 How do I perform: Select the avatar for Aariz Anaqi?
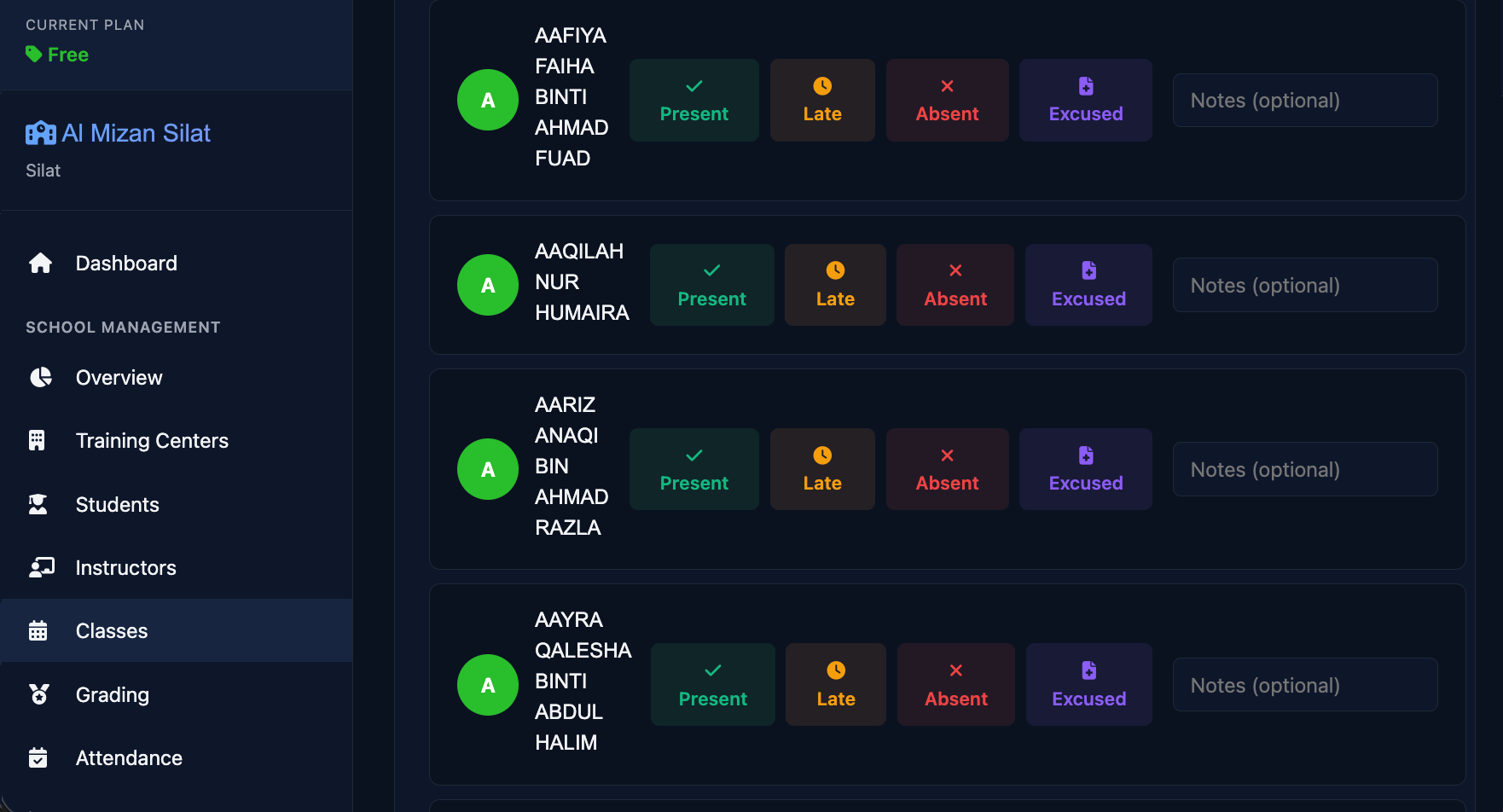click(488, 469)
